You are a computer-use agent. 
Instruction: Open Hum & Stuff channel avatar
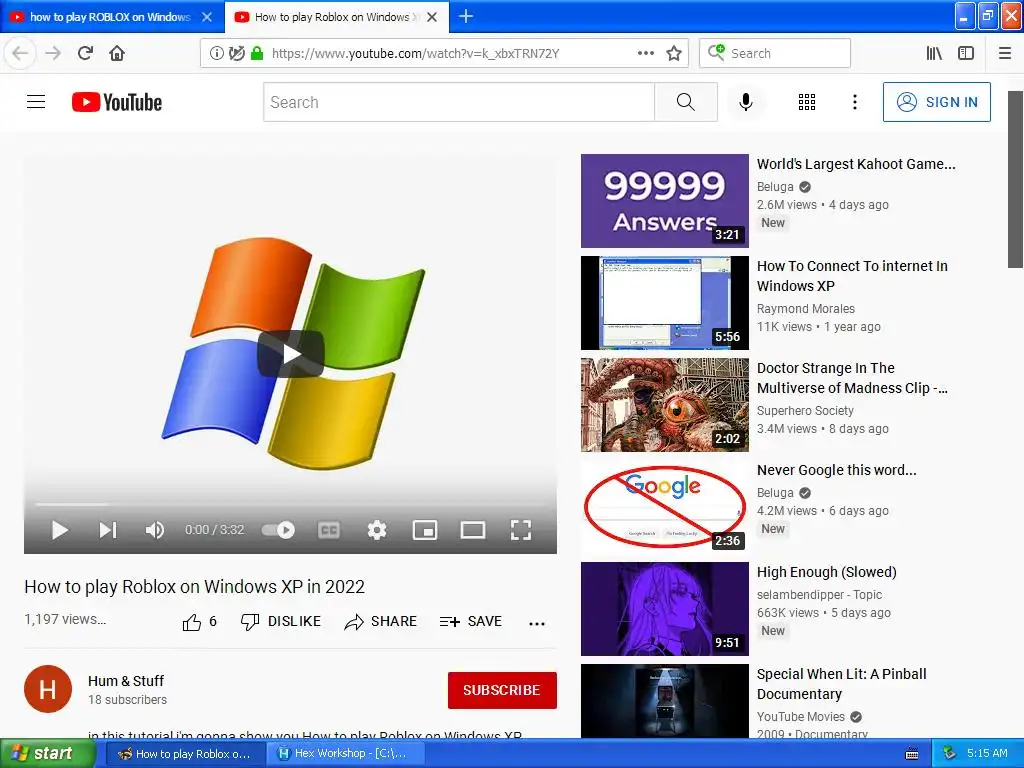pyautogui.click(x=48, y=689)
